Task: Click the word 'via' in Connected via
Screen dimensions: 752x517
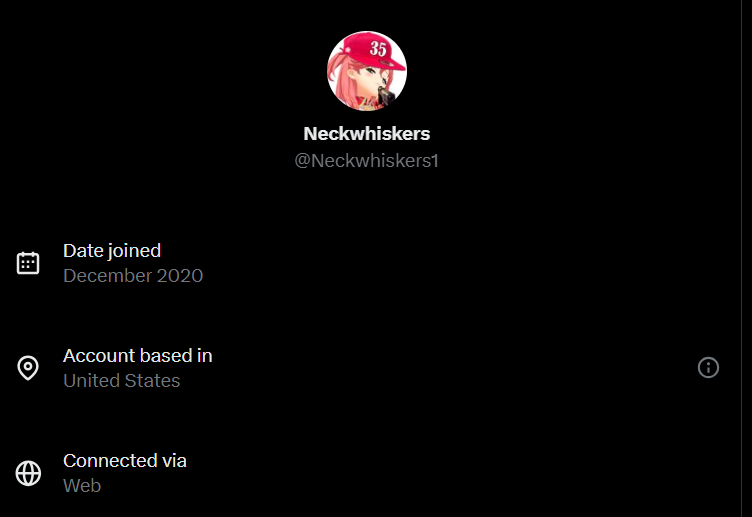Action: (172, 460)
